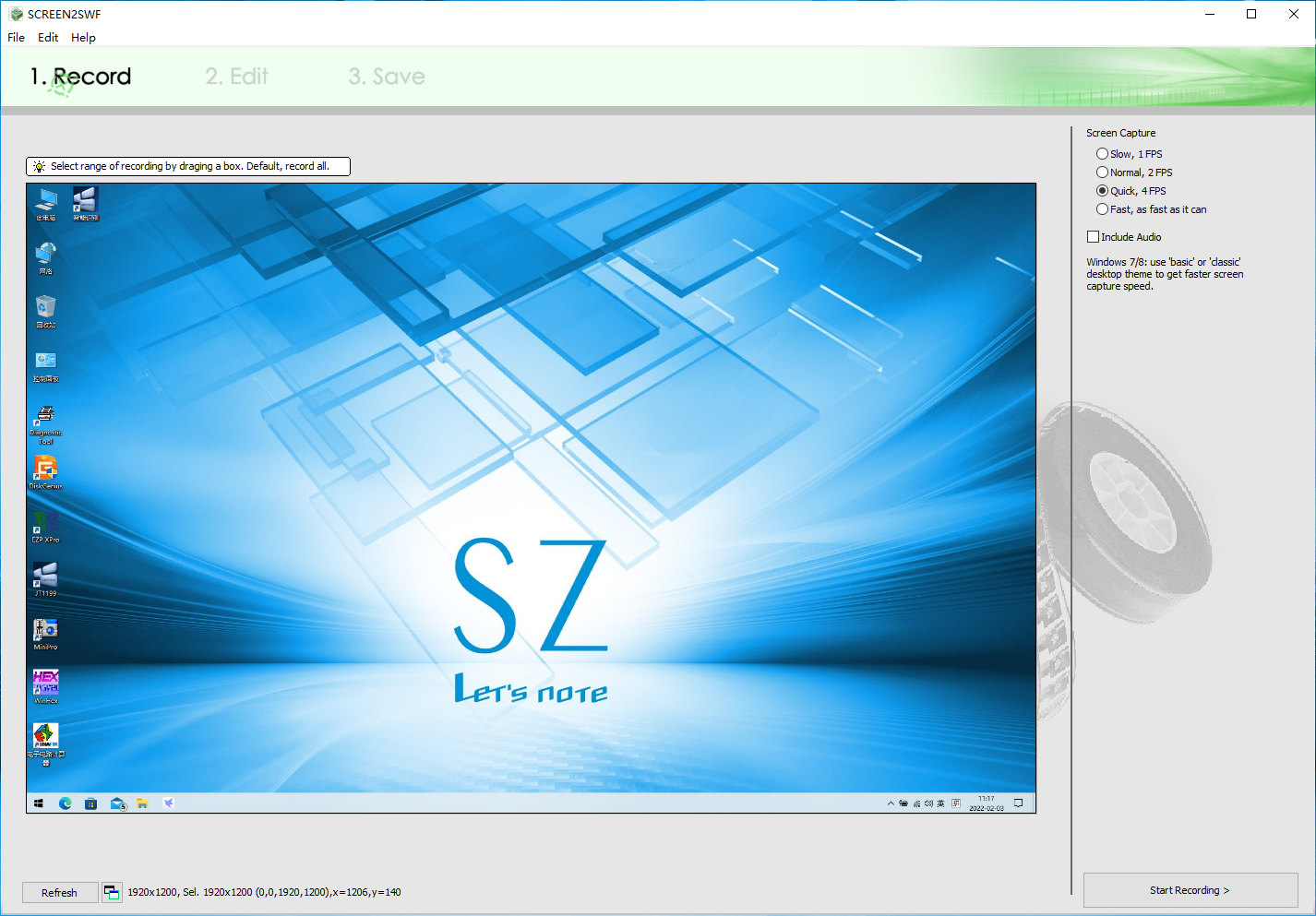The height and width of the screenshot is (916, 1316).
Task: Choose Fast, as fast as it can
Action: point(1102,209)
